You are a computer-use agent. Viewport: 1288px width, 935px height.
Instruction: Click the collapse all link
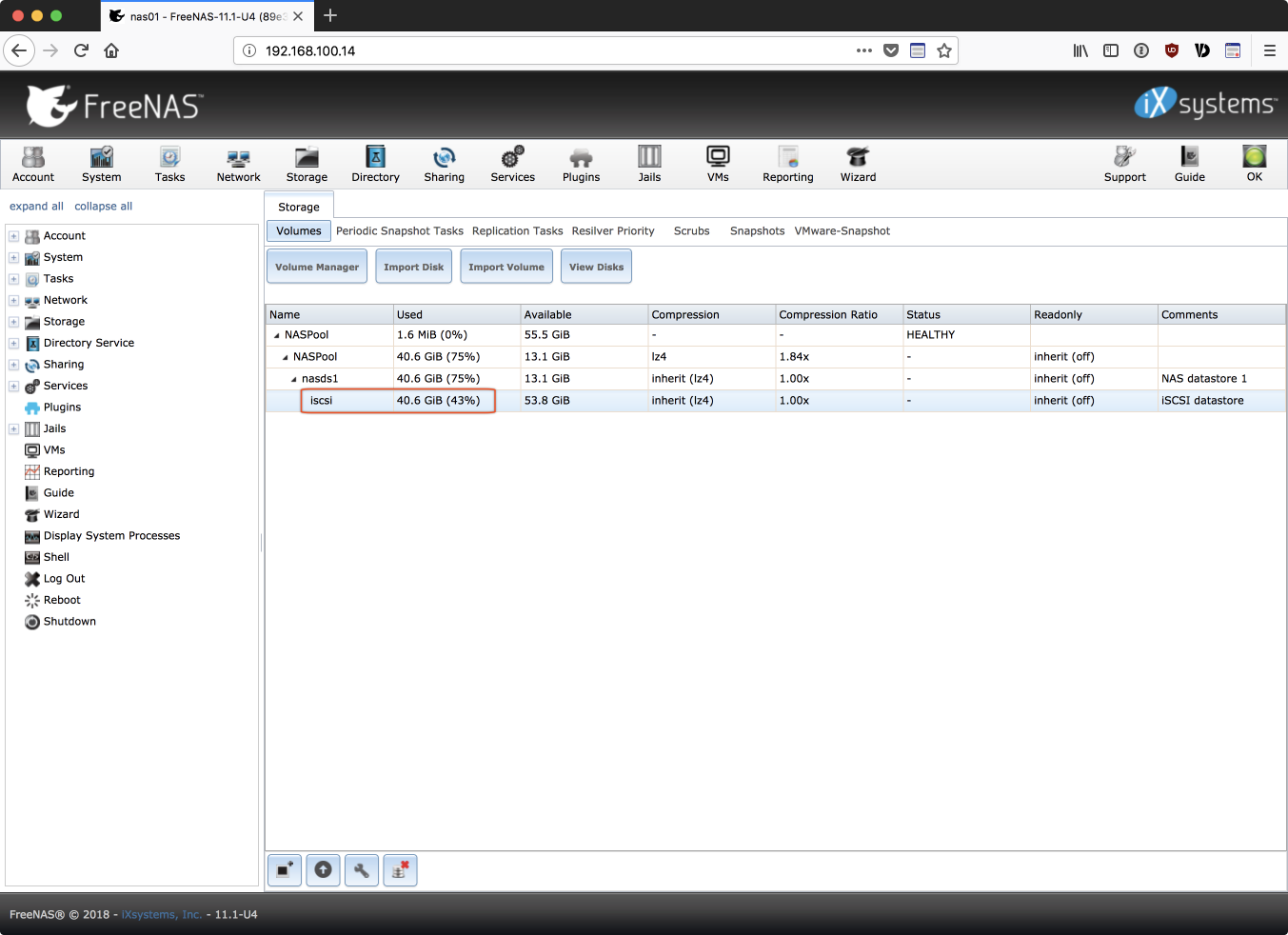[x=103, y=207]
